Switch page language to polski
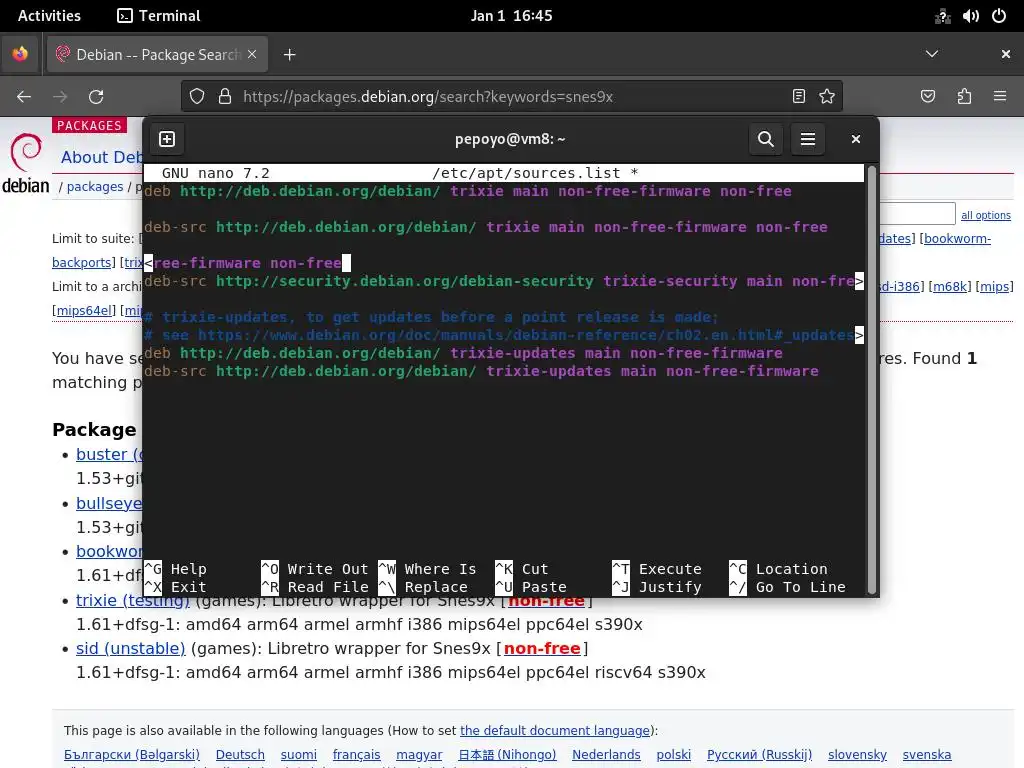The width and height of the screenshot is (1024, 768). pyautogui.click(x=673, y=755)
